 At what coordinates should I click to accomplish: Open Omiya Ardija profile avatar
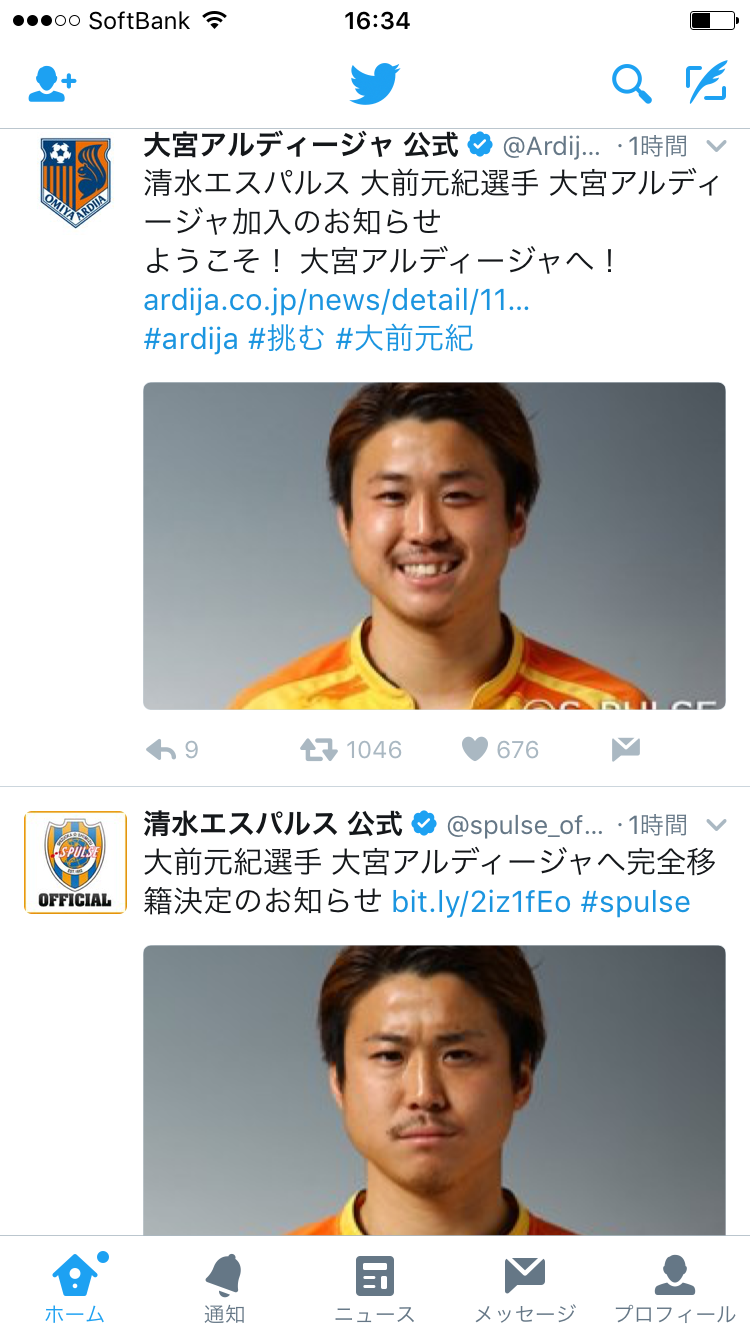75,182
